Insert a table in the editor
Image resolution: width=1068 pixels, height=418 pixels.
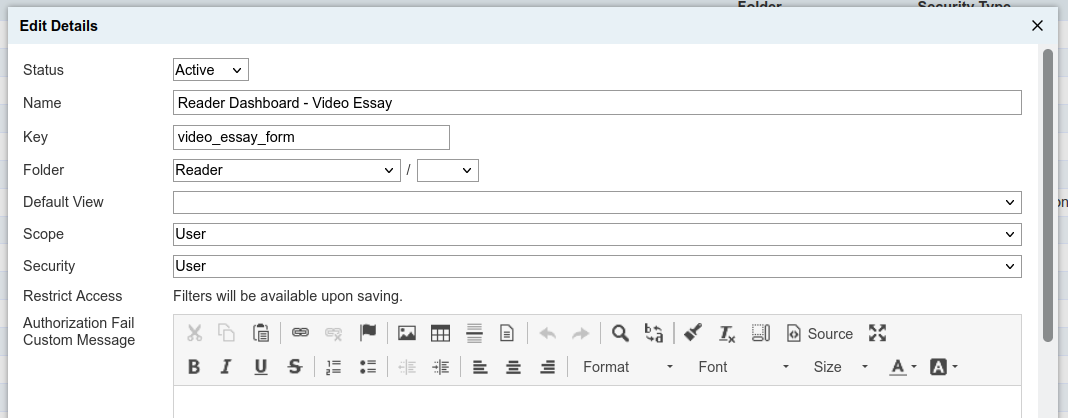pos(440,333)
